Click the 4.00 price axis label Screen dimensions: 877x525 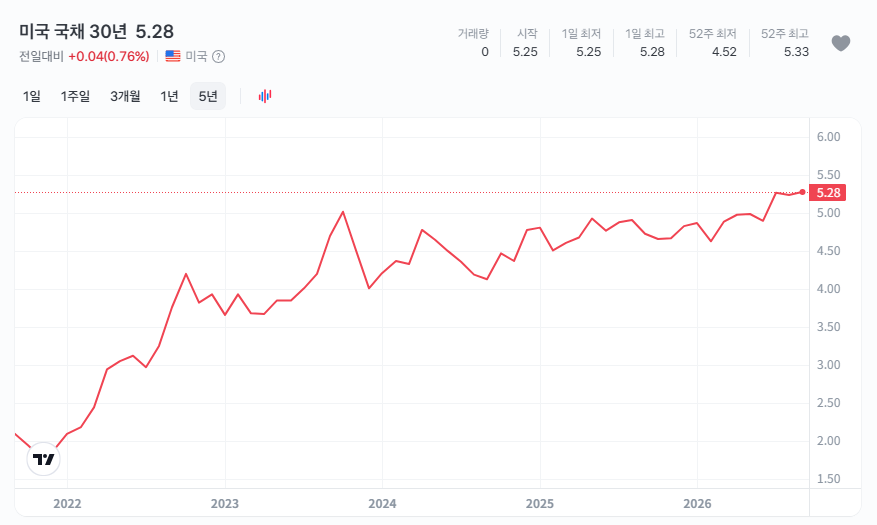pos(828,289)
